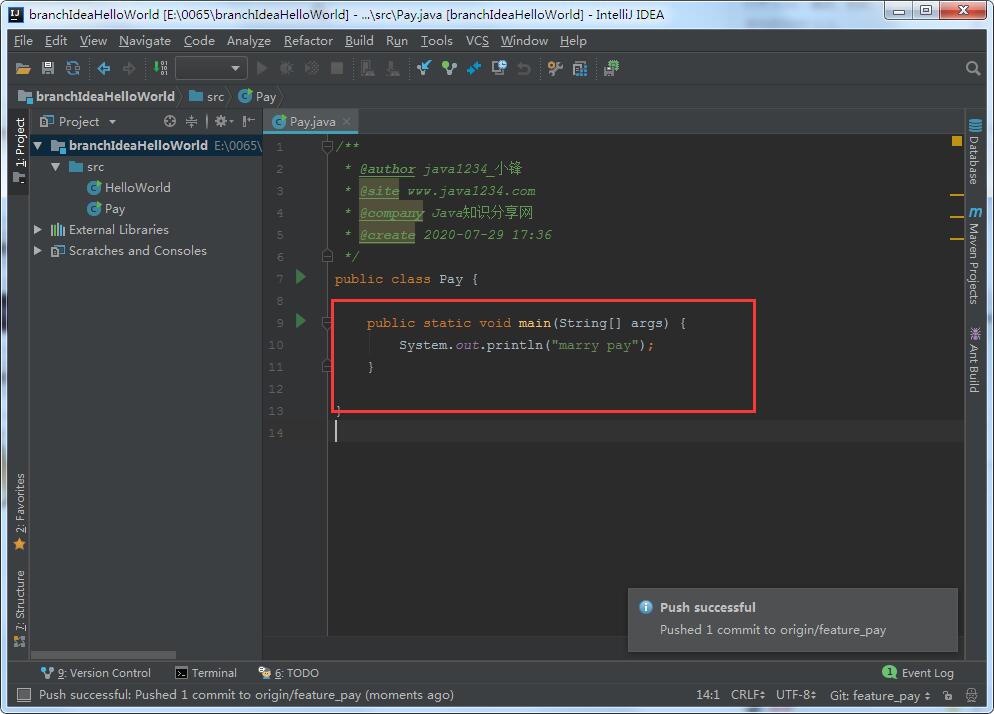
Task: Open the Project Structure toolbar icon
Action: [580, 68]
